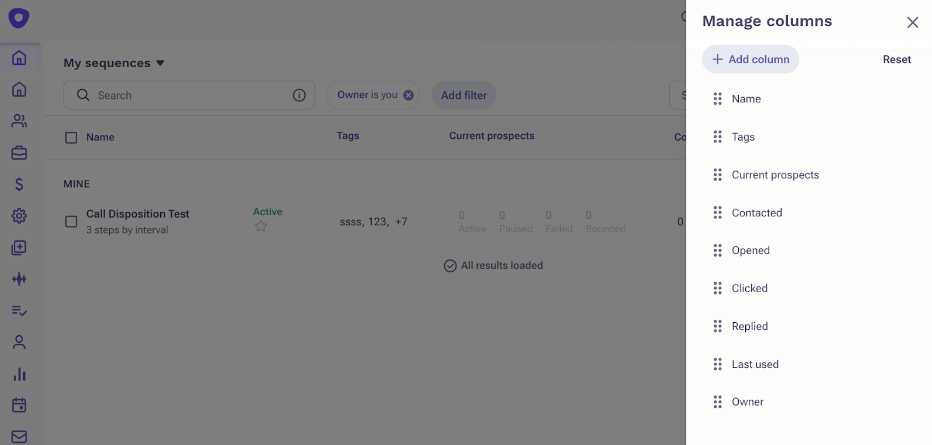Click the briefcase Accounts sidebar icon

click(19, 153)
